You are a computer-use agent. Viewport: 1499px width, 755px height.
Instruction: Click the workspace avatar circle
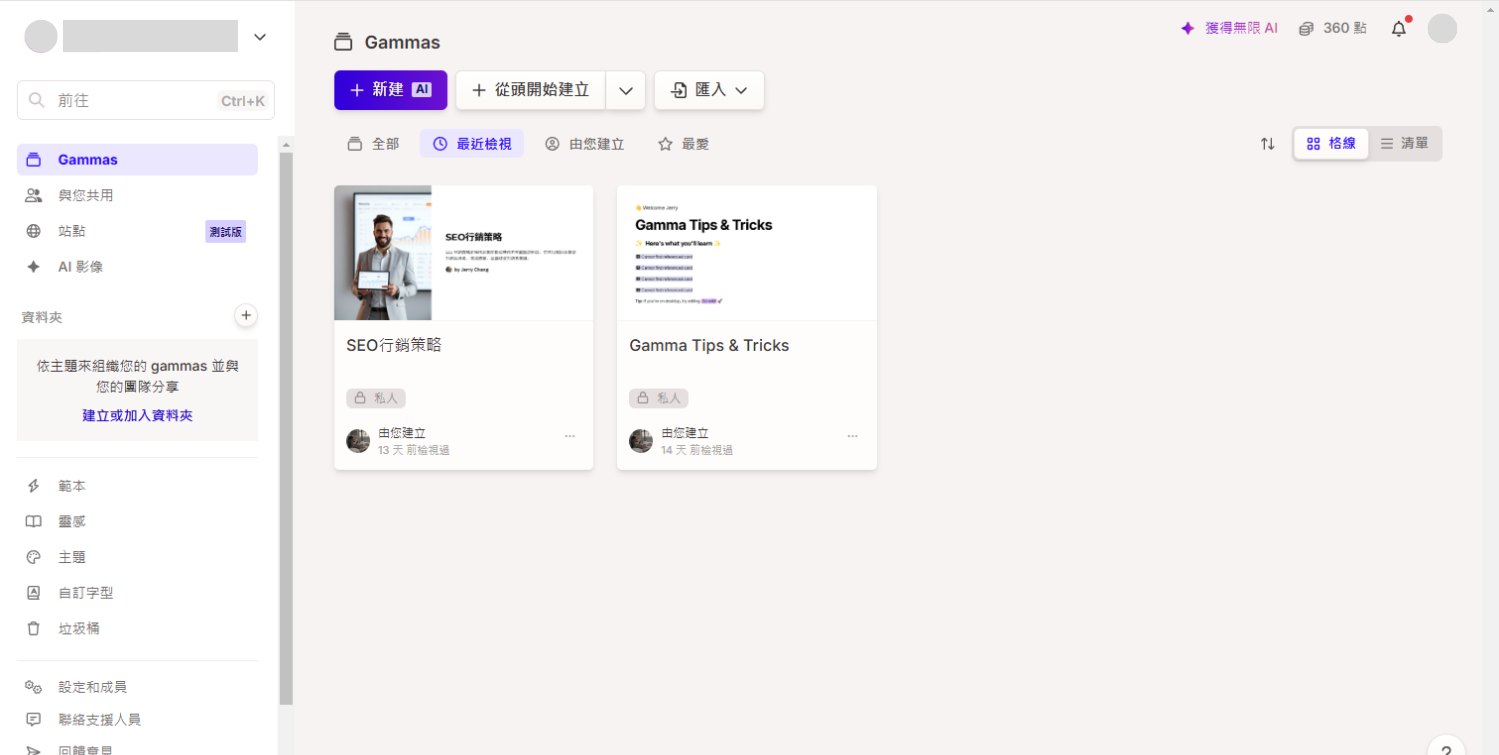[41, 37]
